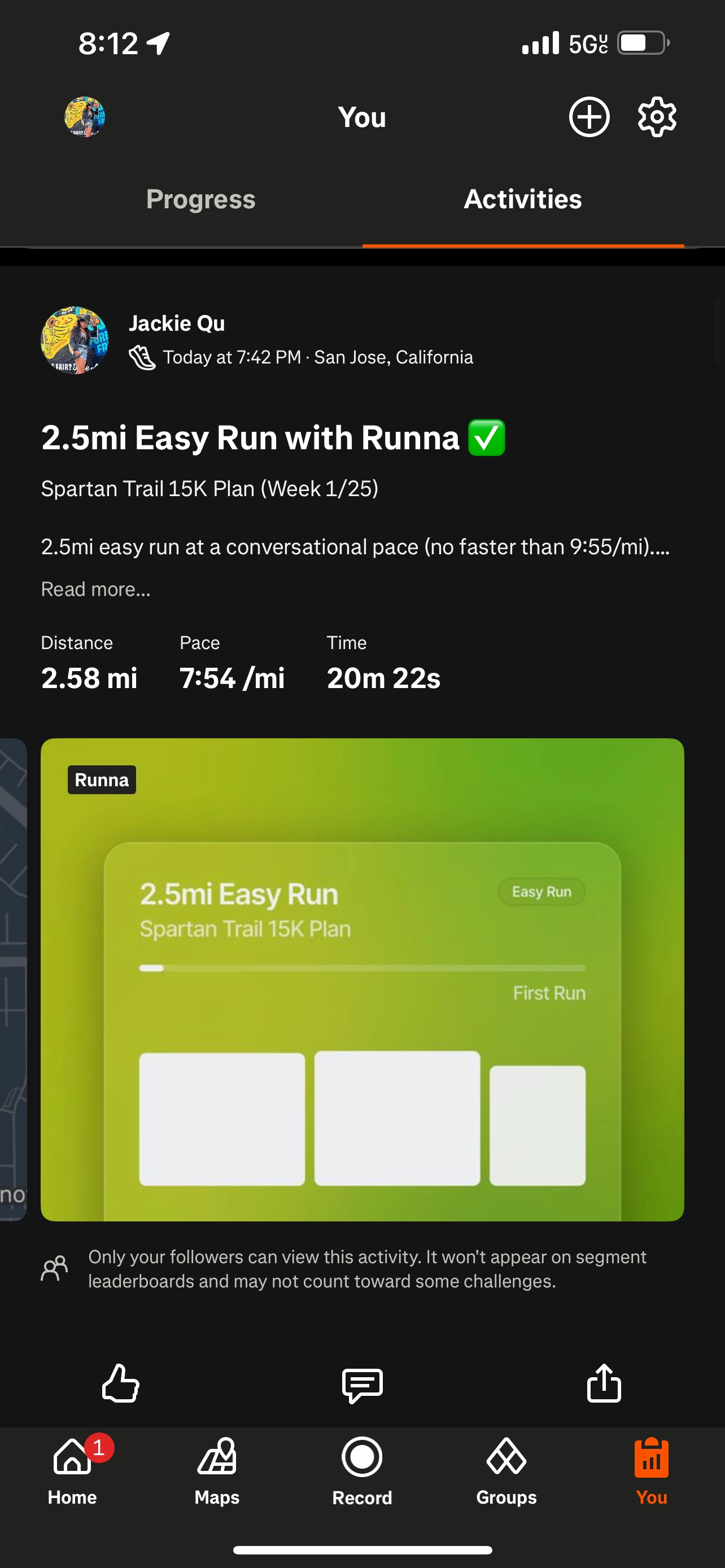Open Maps in bottom navigation

coord(217,1472)
